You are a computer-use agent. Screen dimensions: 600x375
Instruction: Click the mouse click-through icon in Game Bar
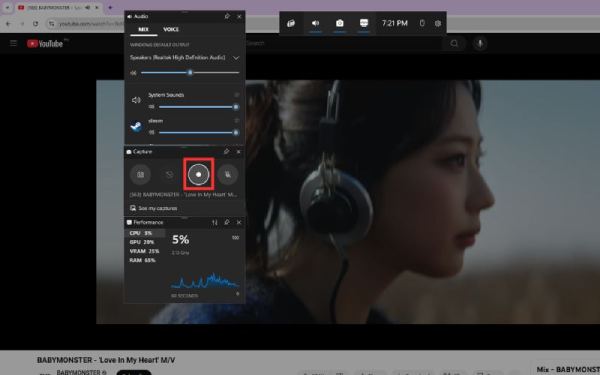point(422,23)
